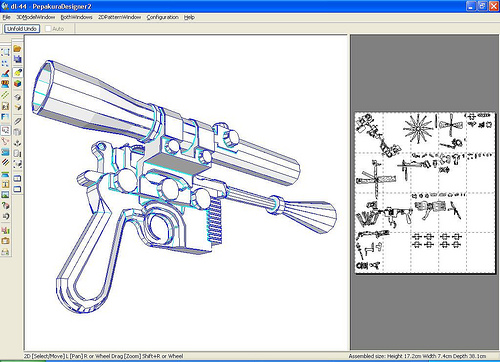Select the highlighted yellow paint tool icon
The width and height of the screenshot is (500, 362).
18,72
